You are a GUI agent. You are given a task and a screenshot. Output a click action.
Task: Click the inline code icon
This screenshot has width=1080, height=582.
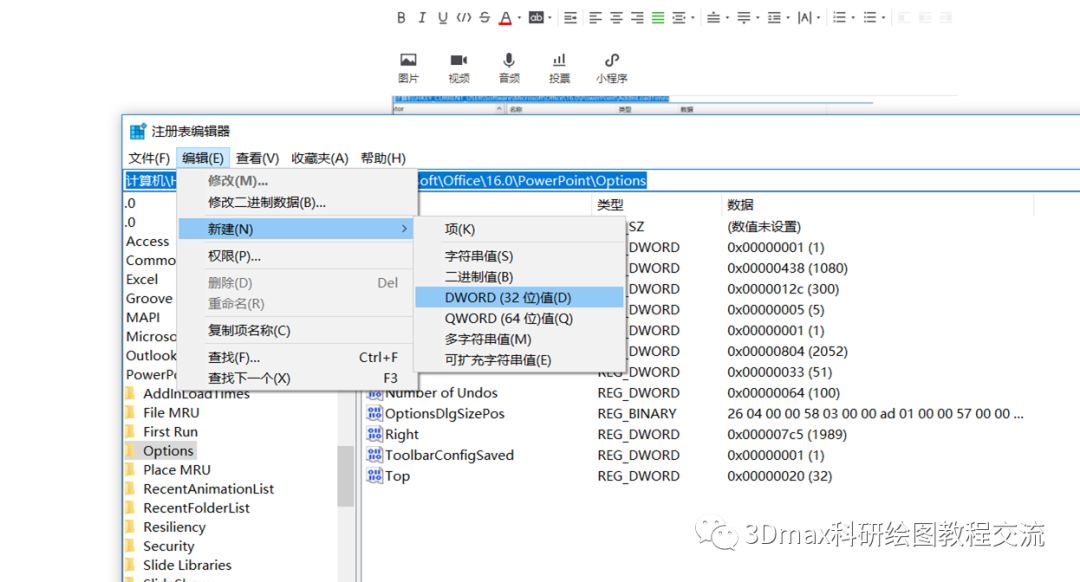464,18
